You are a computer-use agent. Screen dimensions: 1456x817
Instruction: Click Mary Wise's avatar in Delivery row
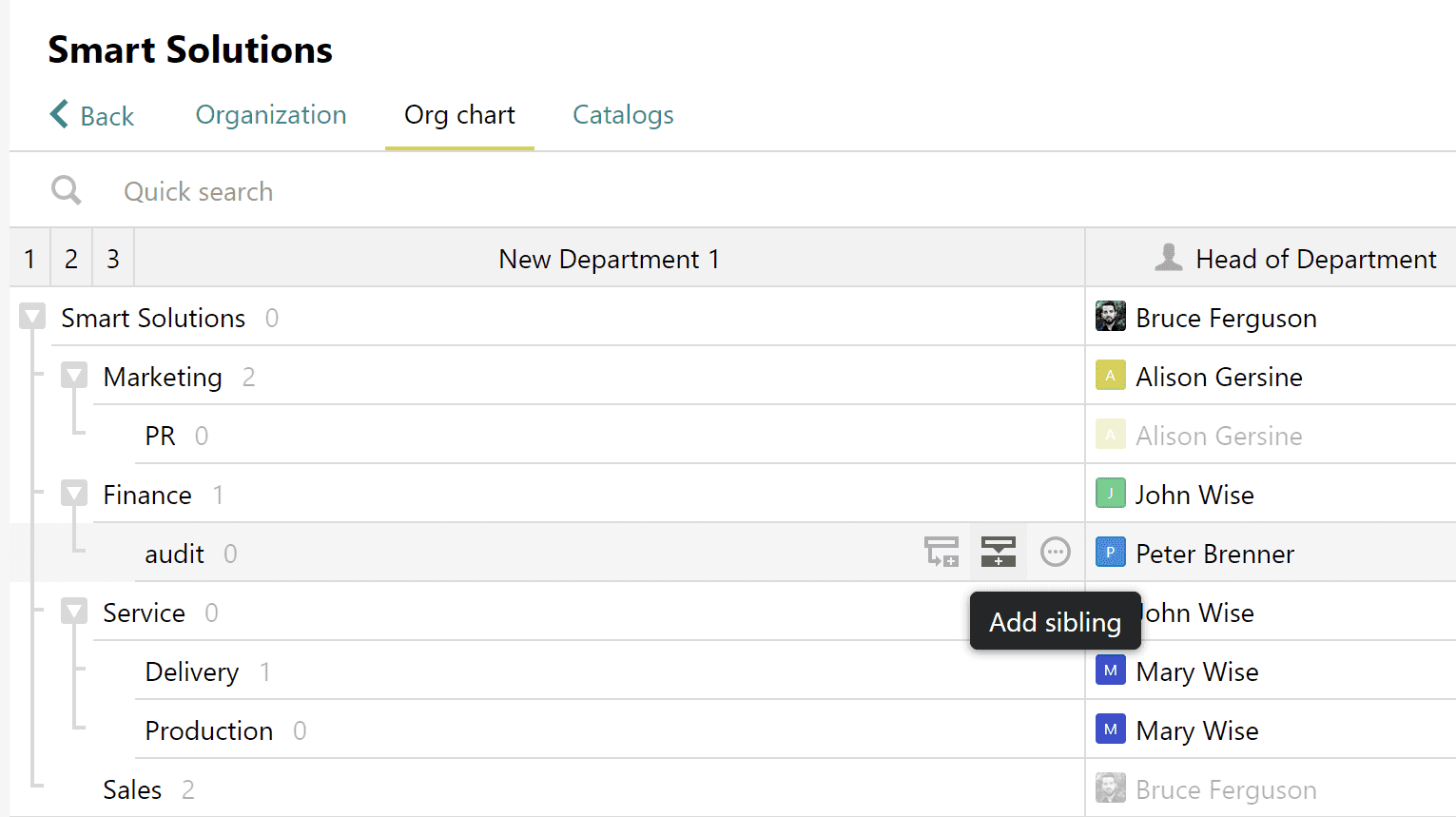(1110, 671)
